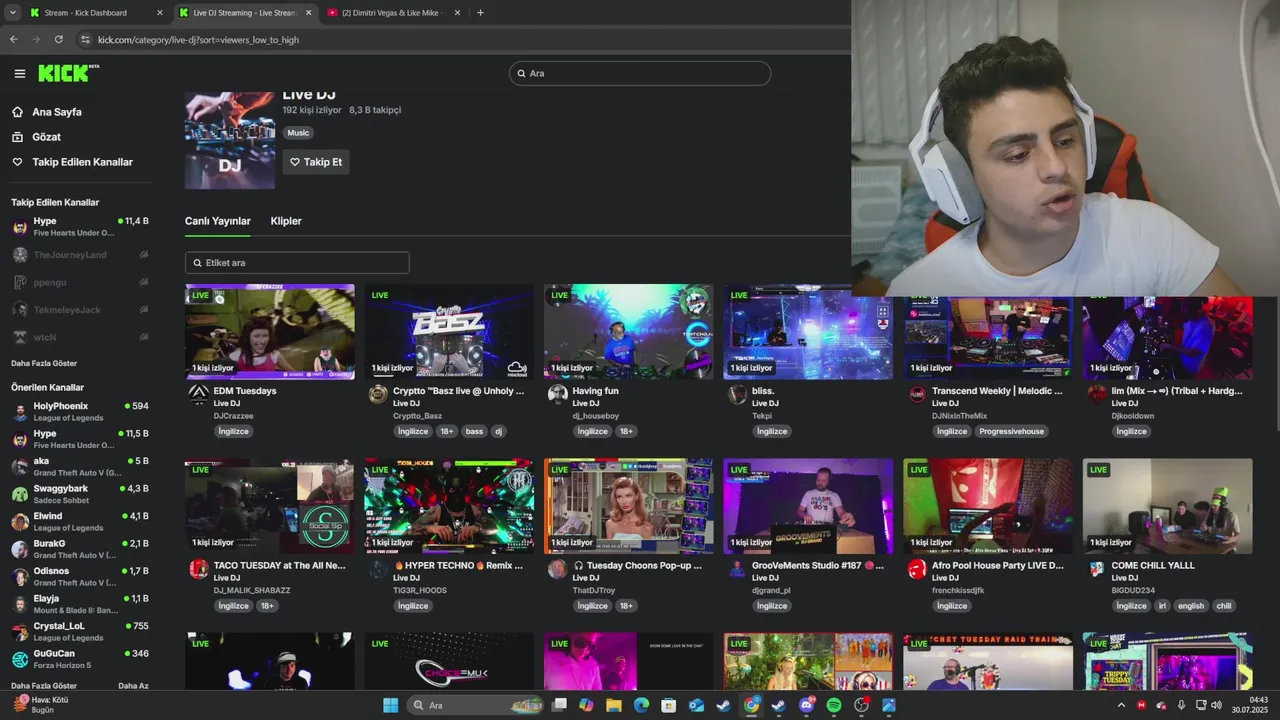The height and width of the screenshot is (720, 1280).
Task: Open Transcend Weekly stream title
Action: [998, 391]
